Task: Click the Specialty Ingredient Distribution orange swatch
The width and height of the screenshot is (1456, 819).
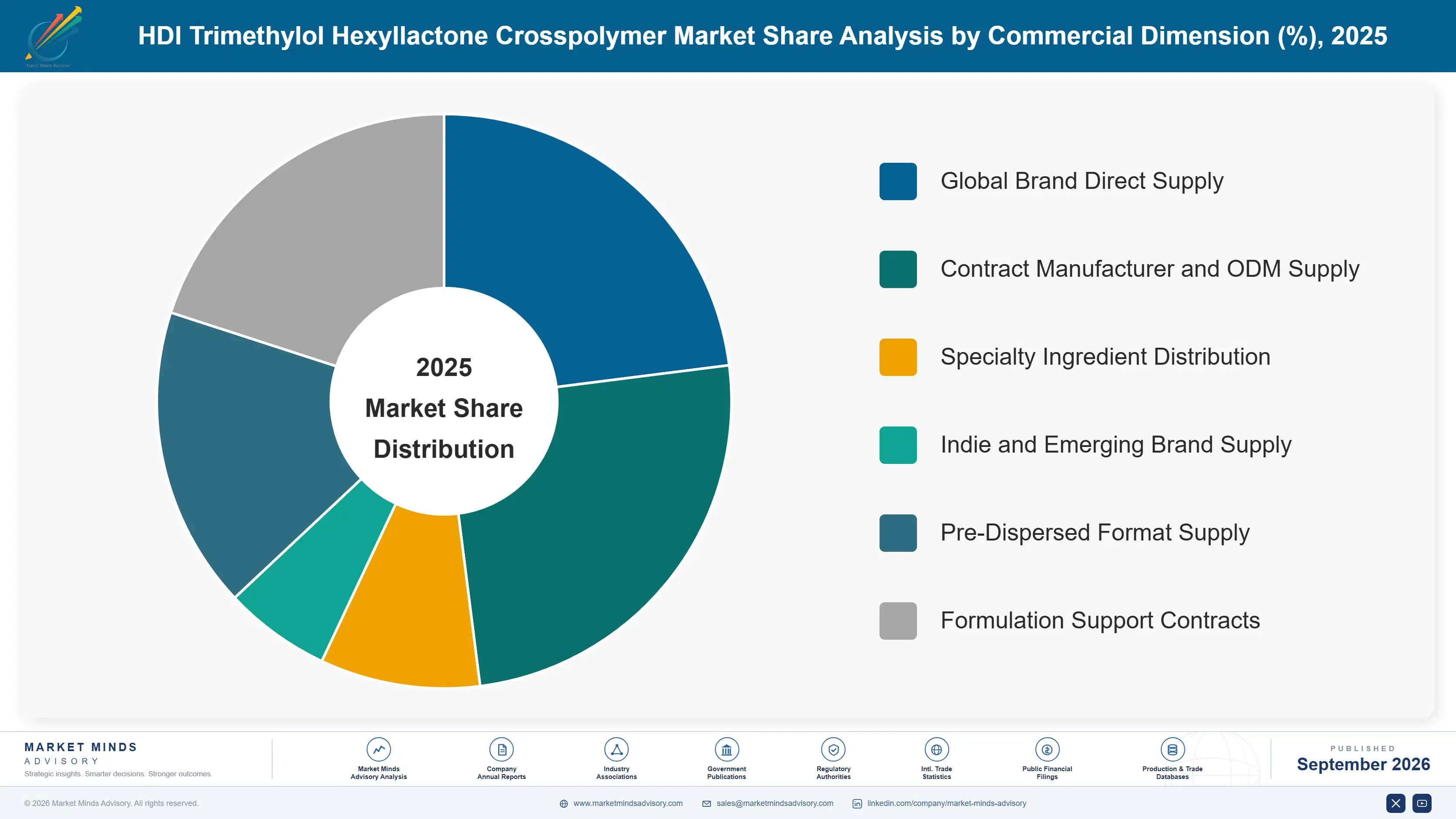Action: 897,357
